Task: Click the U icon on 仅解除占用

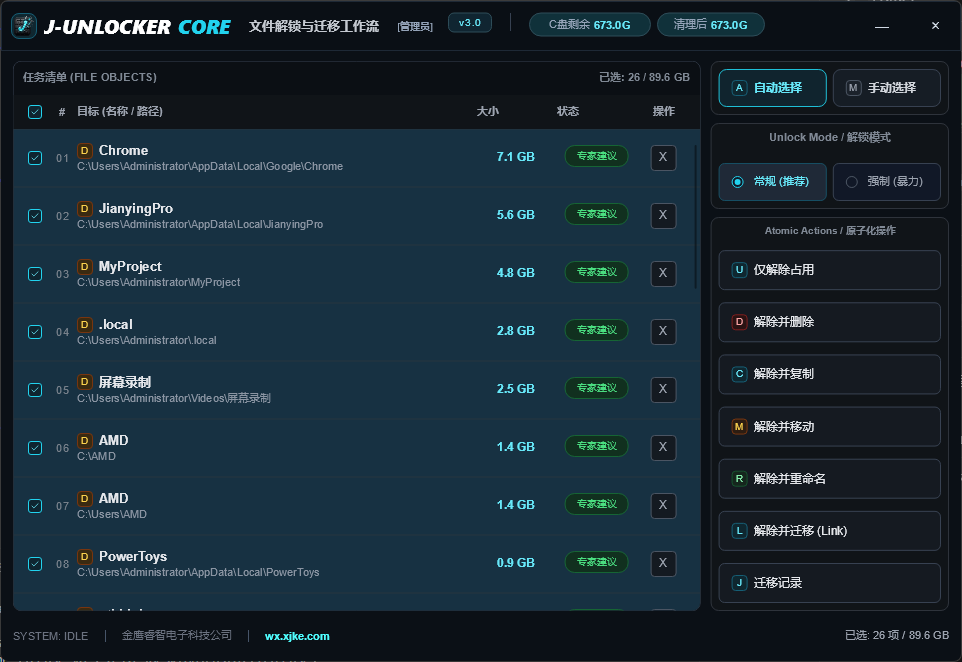Action: 739,269
